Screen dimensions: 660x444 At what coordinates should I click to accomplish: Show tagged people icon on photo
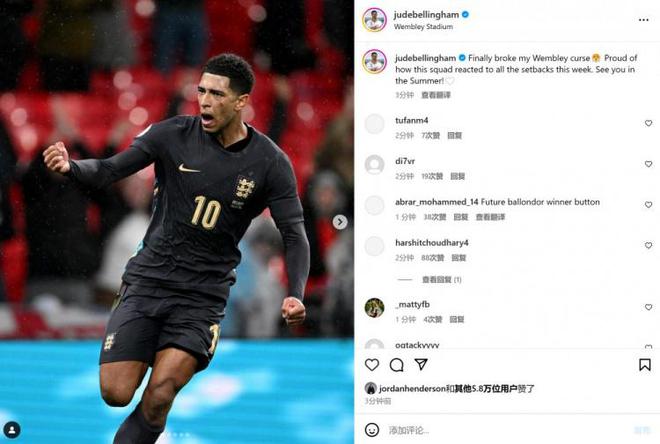click(x=12, y=430)
